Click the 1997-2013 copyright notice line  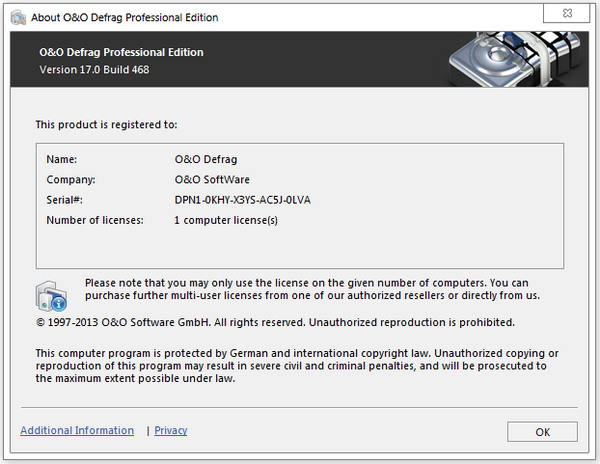coord(275,323)
